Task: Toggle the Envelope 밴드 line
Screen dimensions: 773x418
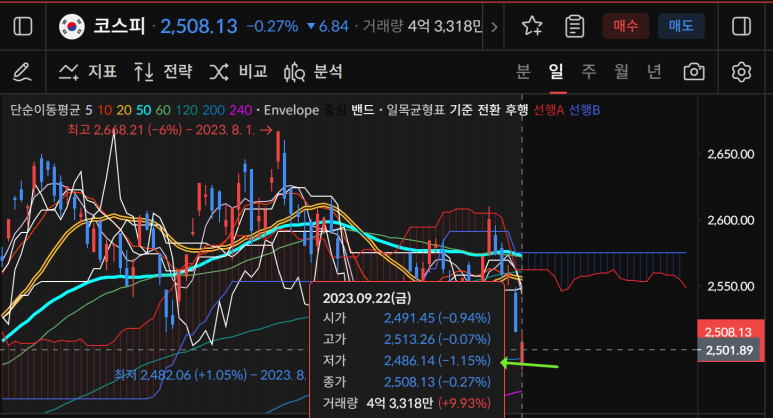Action: pyautogui.click(x=362, y=110)
